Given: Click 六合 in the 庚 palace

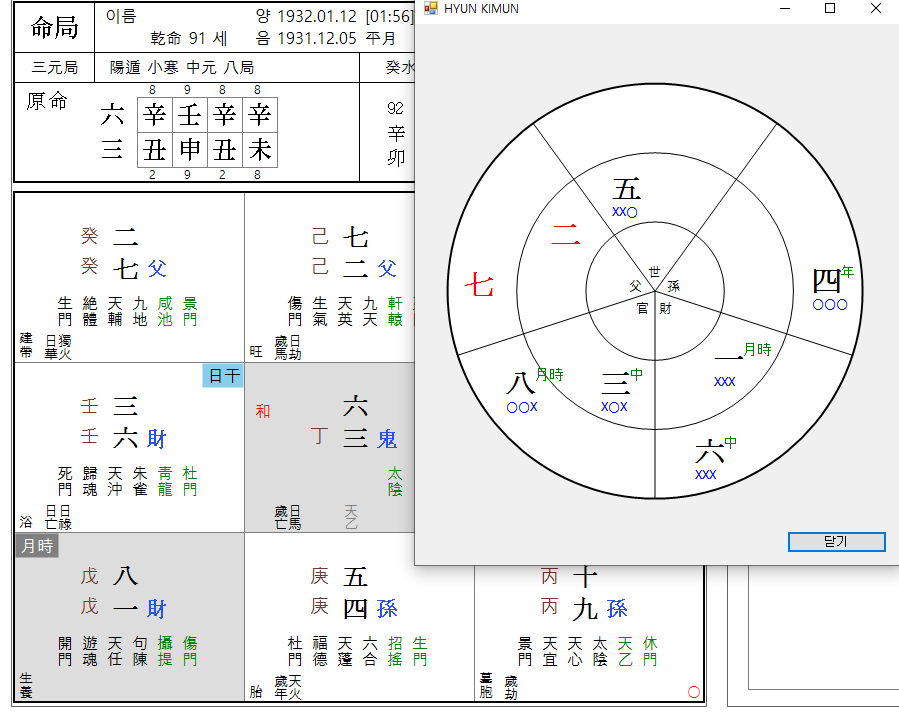Looking at the screenshot, I should point(370,651).
